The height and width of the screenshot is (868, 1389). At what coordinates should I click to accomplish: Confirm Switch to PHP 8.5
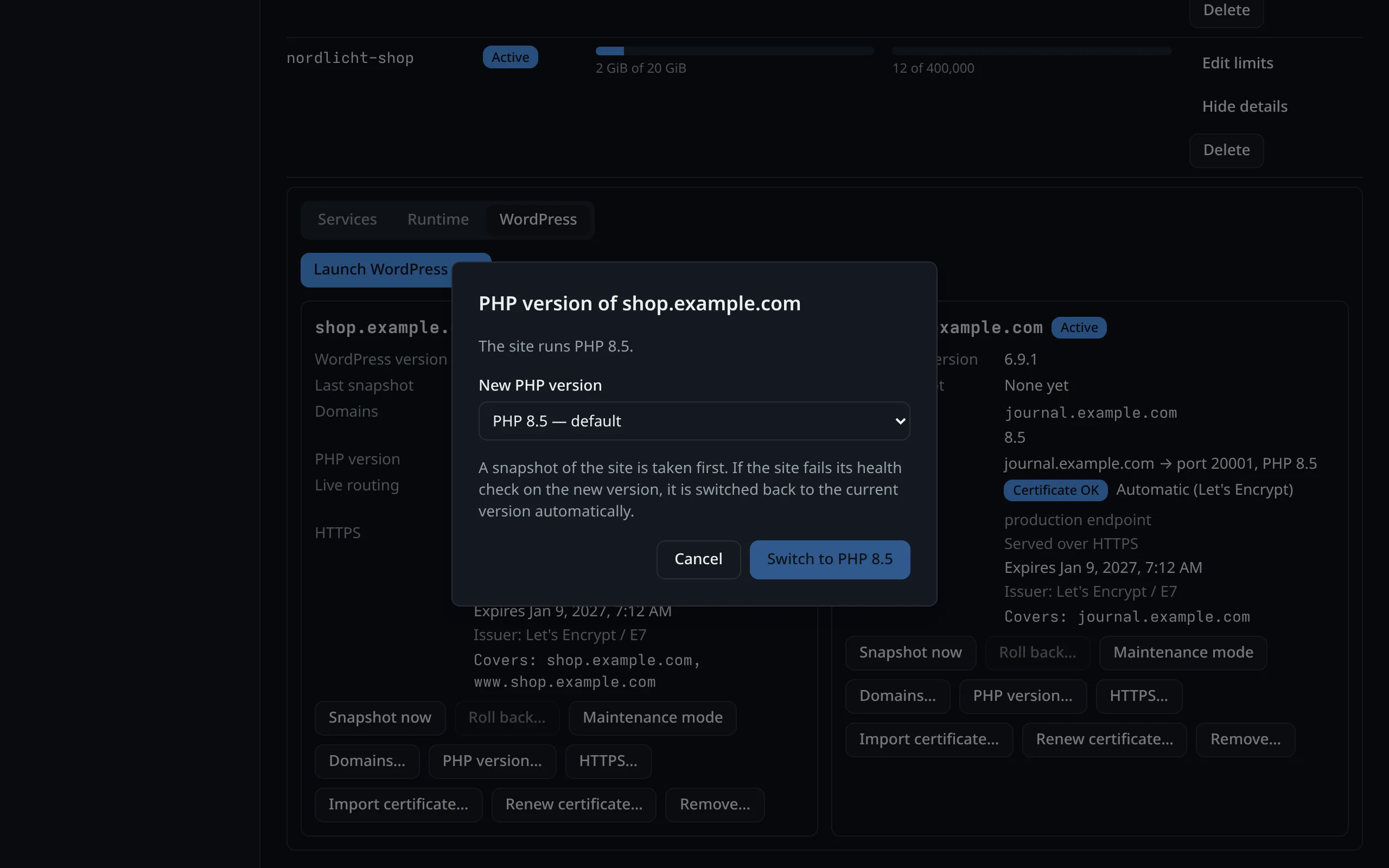tap(830, 559)
